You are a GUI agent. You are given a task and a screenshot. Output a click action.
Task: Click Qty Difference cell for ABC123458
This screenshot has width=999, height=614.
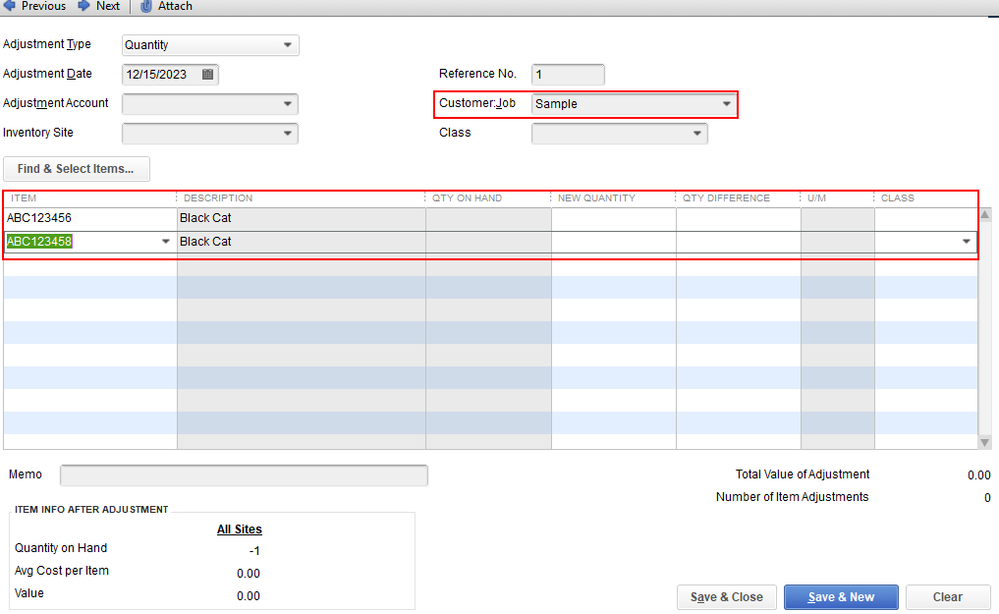pyautogui.click(x=738, y=241)
